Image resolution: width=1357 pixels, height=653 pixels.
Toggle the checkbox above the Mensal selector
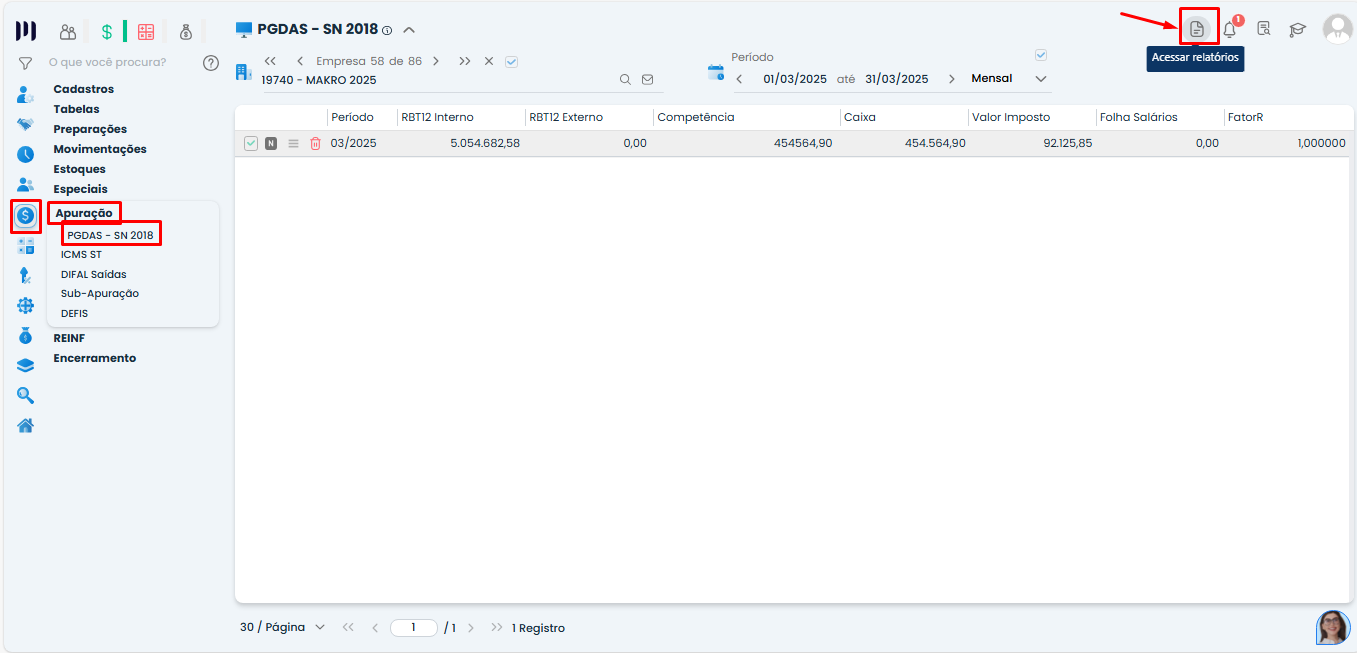click(1041, 55)
